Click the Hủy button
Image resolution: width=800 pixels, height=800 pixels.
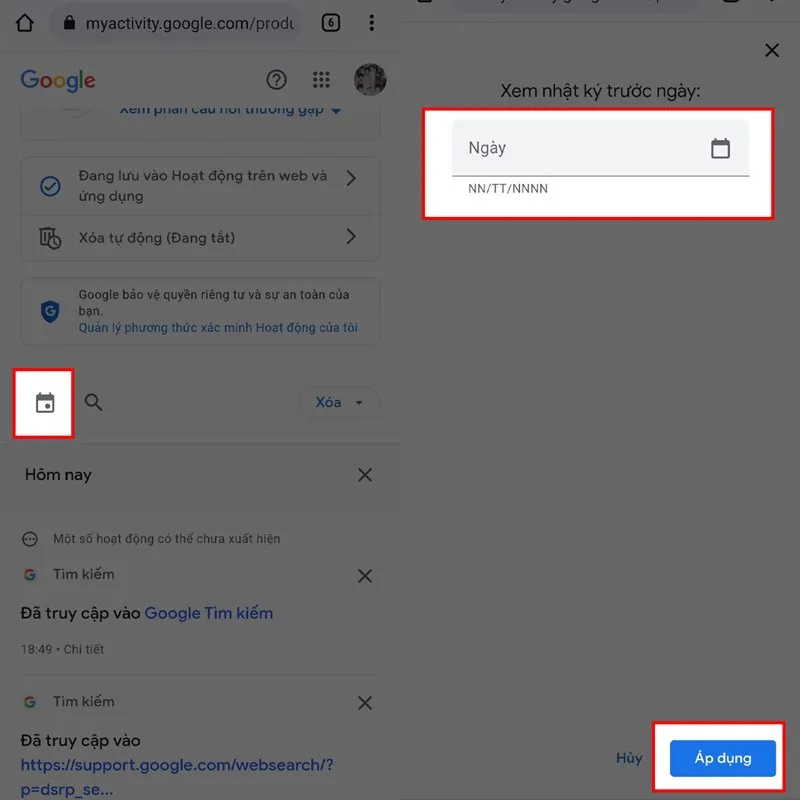pos(629,758)
